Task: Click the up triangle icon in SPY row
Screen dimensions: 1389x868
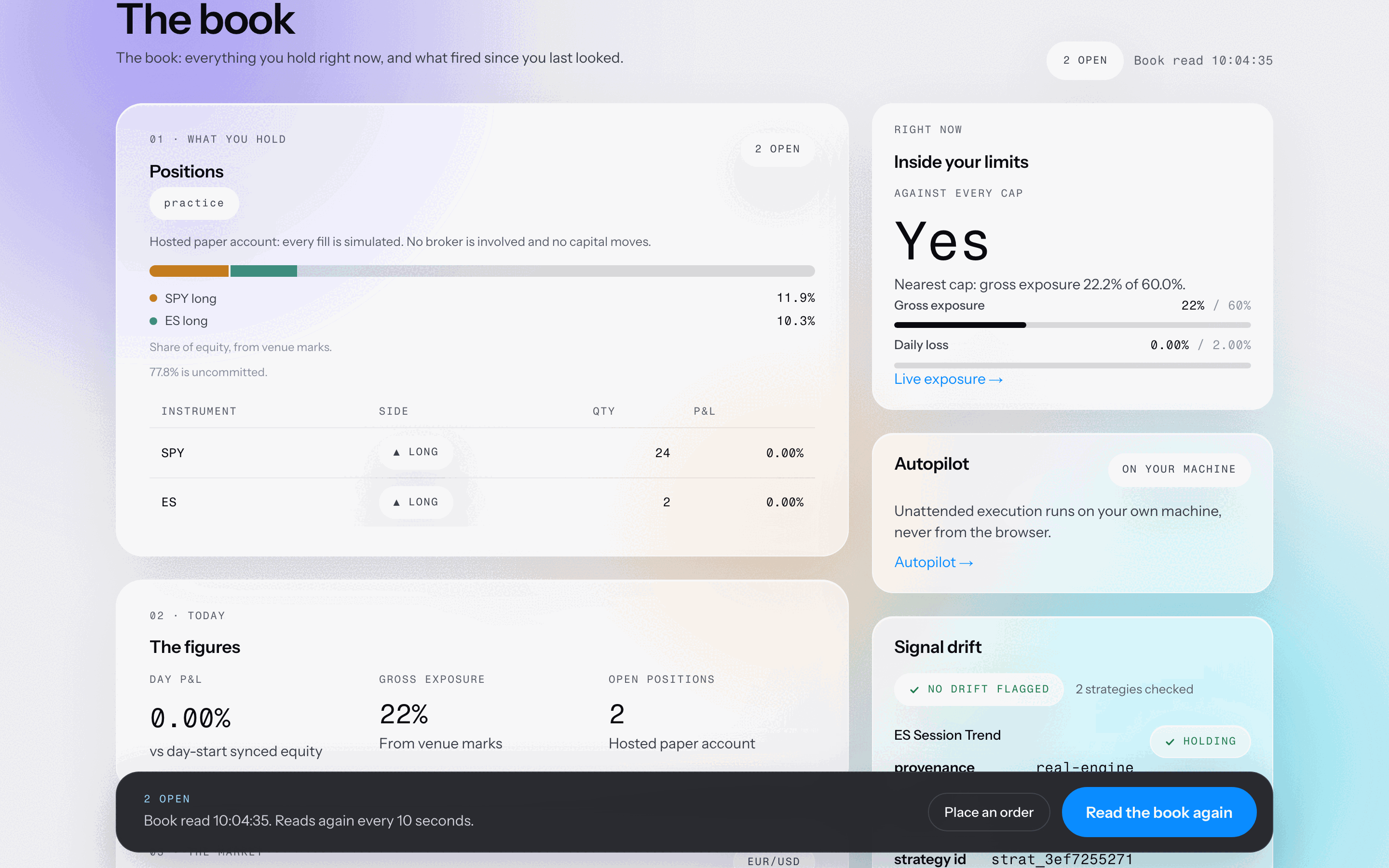Action: click(396, 452)
